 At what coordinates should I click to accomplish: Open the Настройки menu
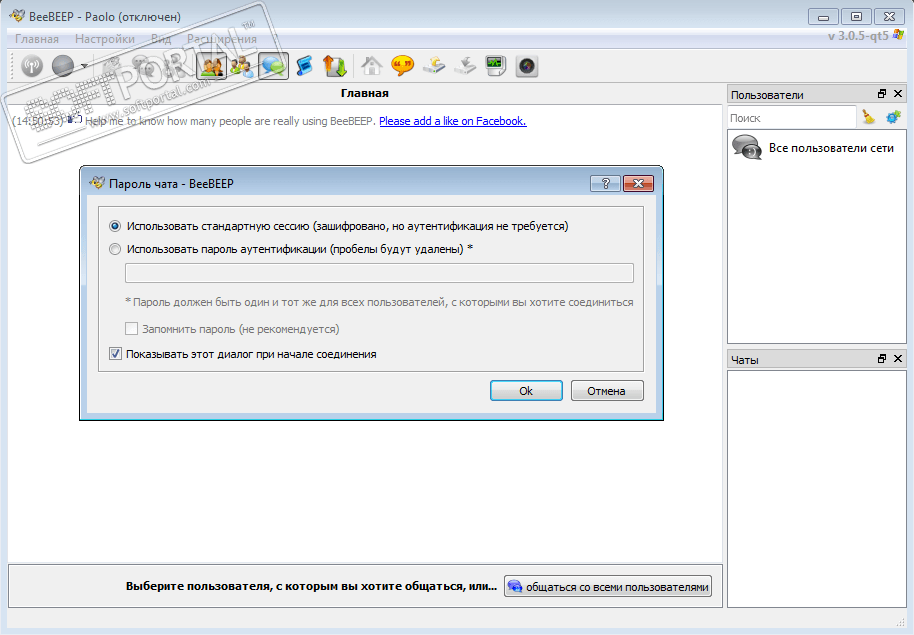(105, 39)
